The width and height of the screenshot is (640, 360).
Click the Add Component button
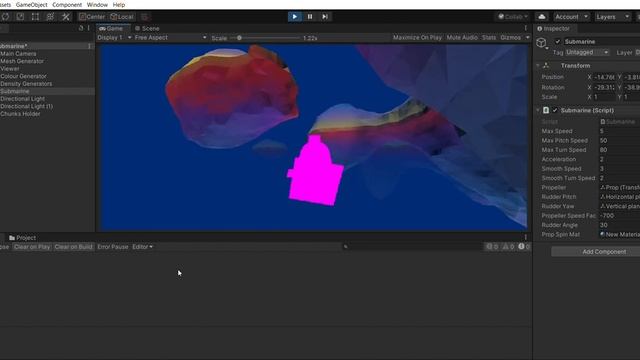click(604, 252)
